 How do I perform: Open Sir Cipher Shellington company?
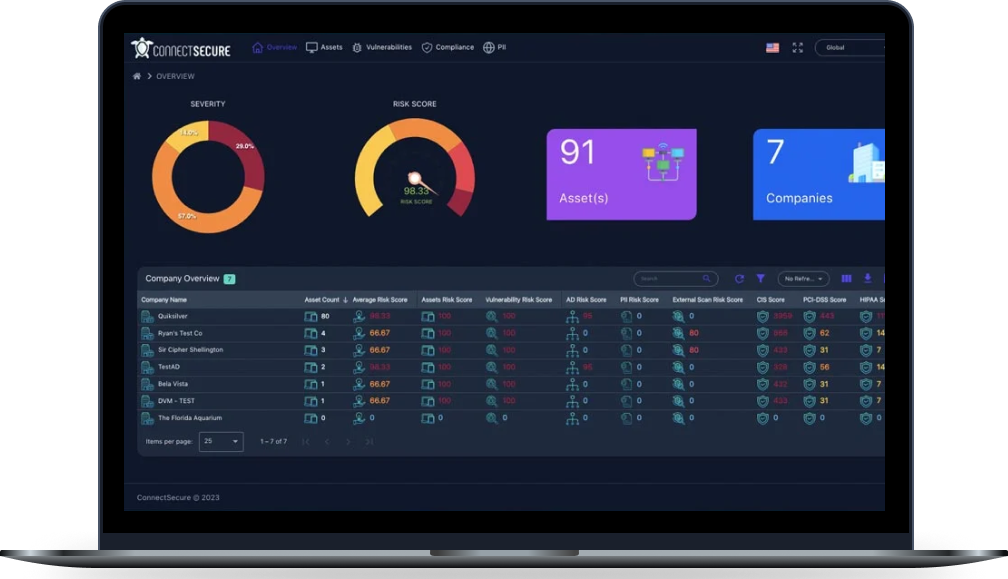(511, 350)
